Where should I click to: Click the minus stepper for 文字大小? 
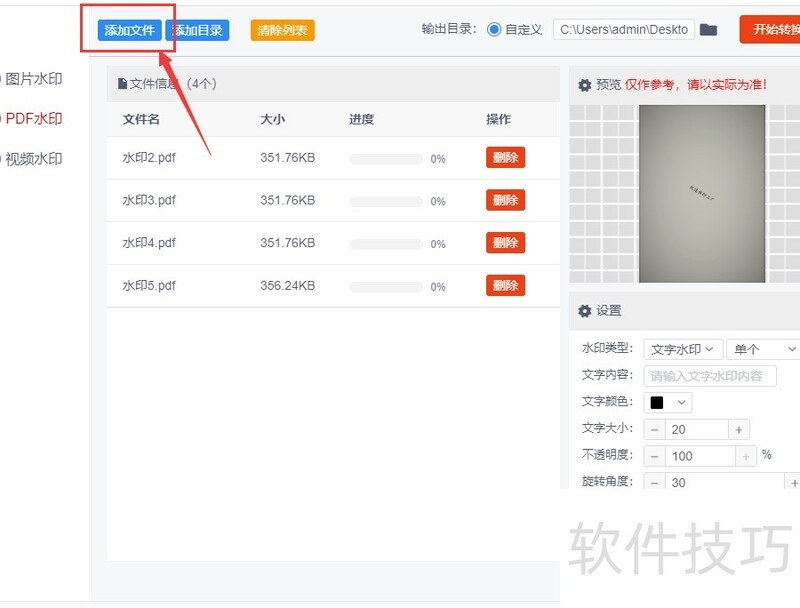653,428
